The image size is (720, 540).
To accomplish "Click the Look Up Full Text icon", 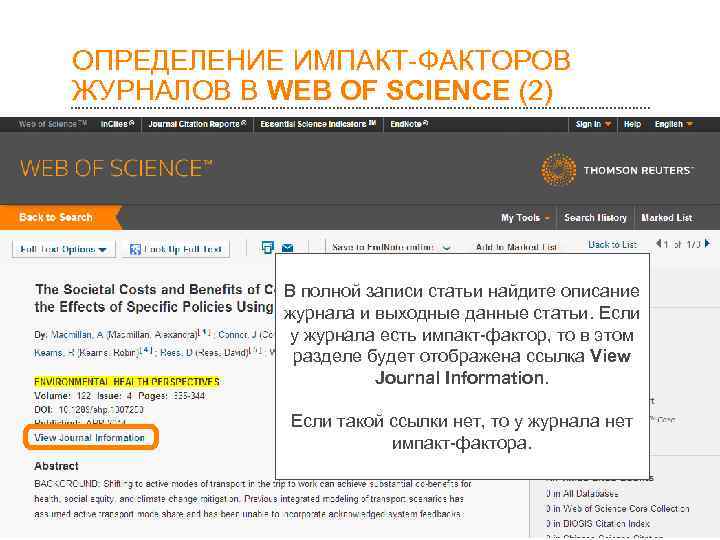I will (x=135, y=249).
